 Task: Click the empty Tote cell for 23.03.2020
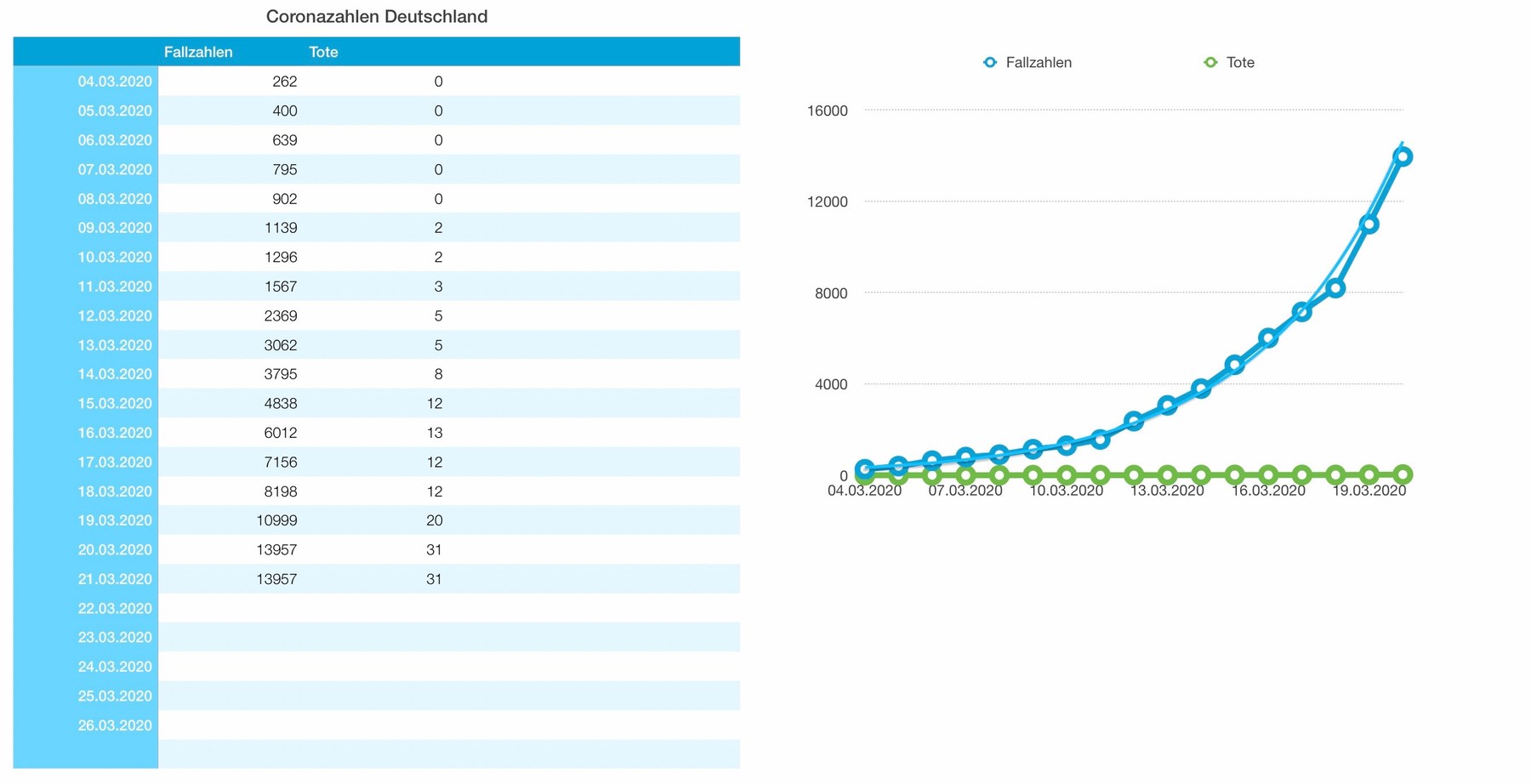[x=376, y=638]
